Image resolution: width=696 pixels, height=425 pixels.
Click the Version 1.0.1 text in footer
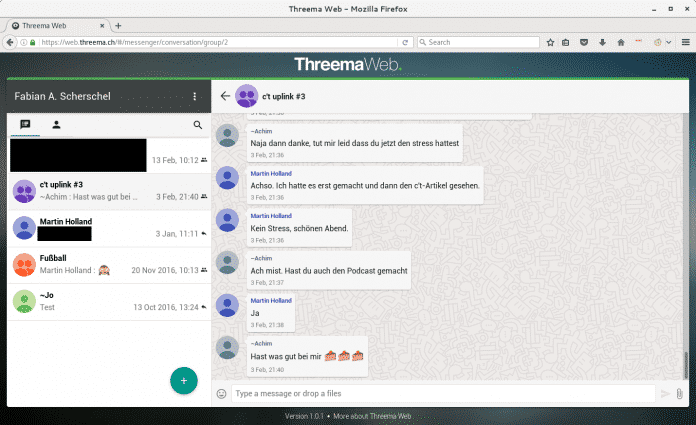pyautogui.click(x=304, y=416)
